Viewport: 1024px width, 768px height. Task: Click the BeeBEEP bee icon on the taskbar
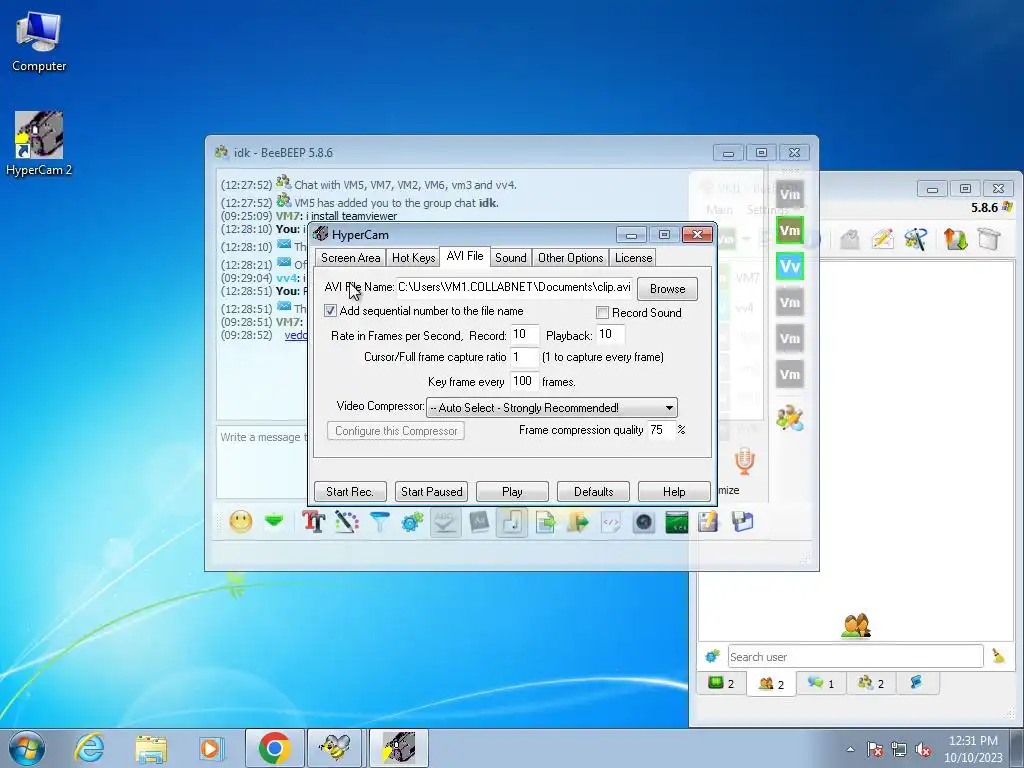tap(334, 748)
